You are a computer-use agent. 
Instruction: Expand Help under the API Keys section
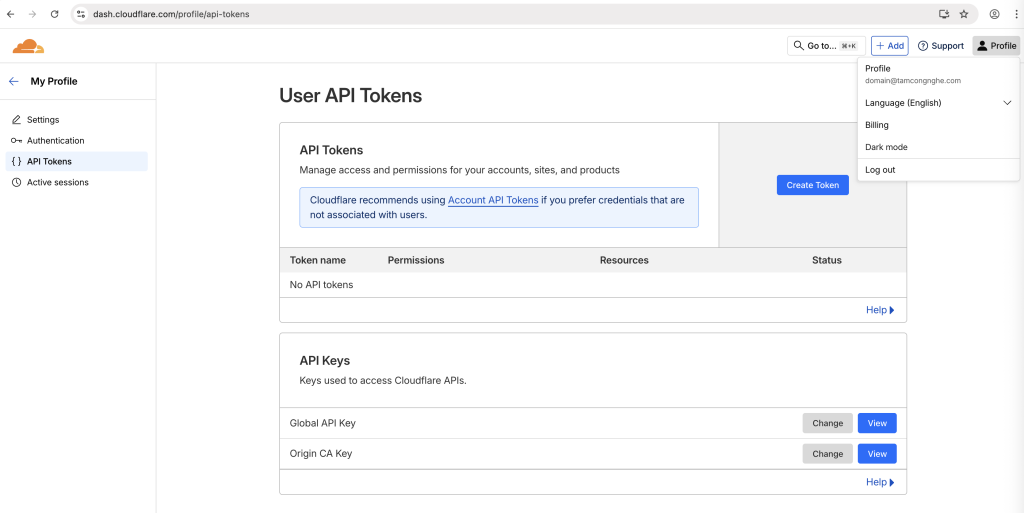tap(879, 482)
